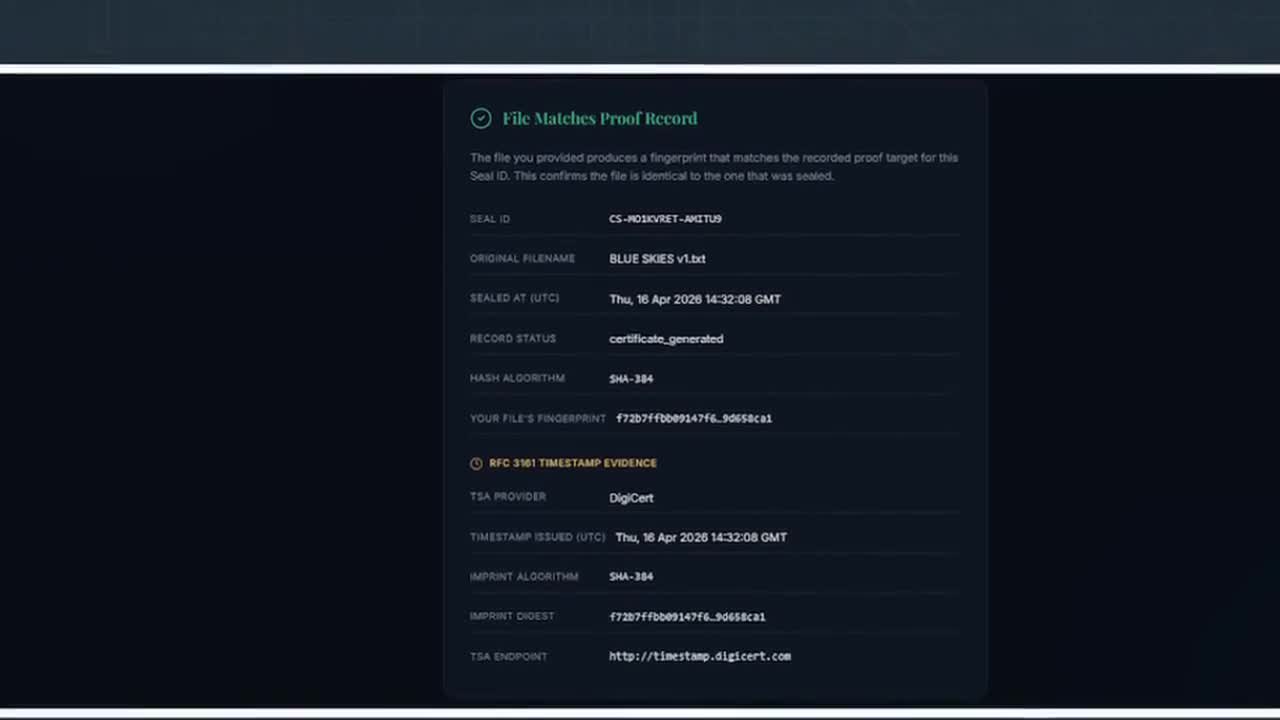This screenshot has width=1280, height=720.
Task: Click the green checkmark match icon
Action: (x=481, y=119)
